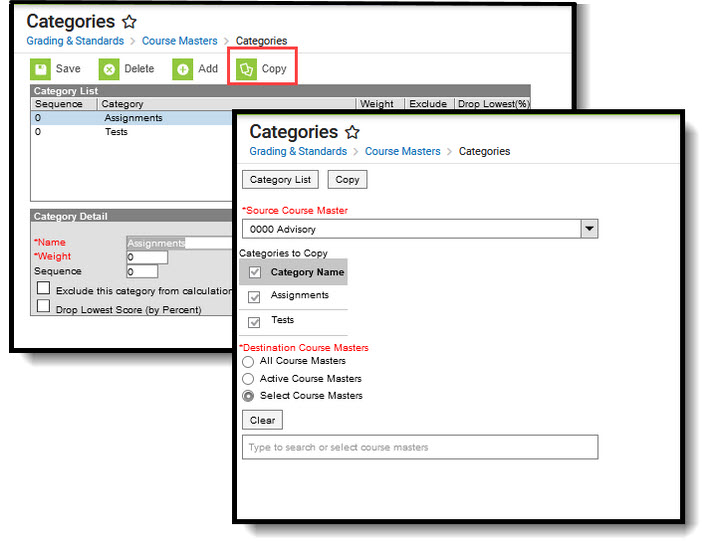This screenshot has height=541, width=702.
Task: Click the Category column header
Action: pyautogui.click(x=227, y=104)
